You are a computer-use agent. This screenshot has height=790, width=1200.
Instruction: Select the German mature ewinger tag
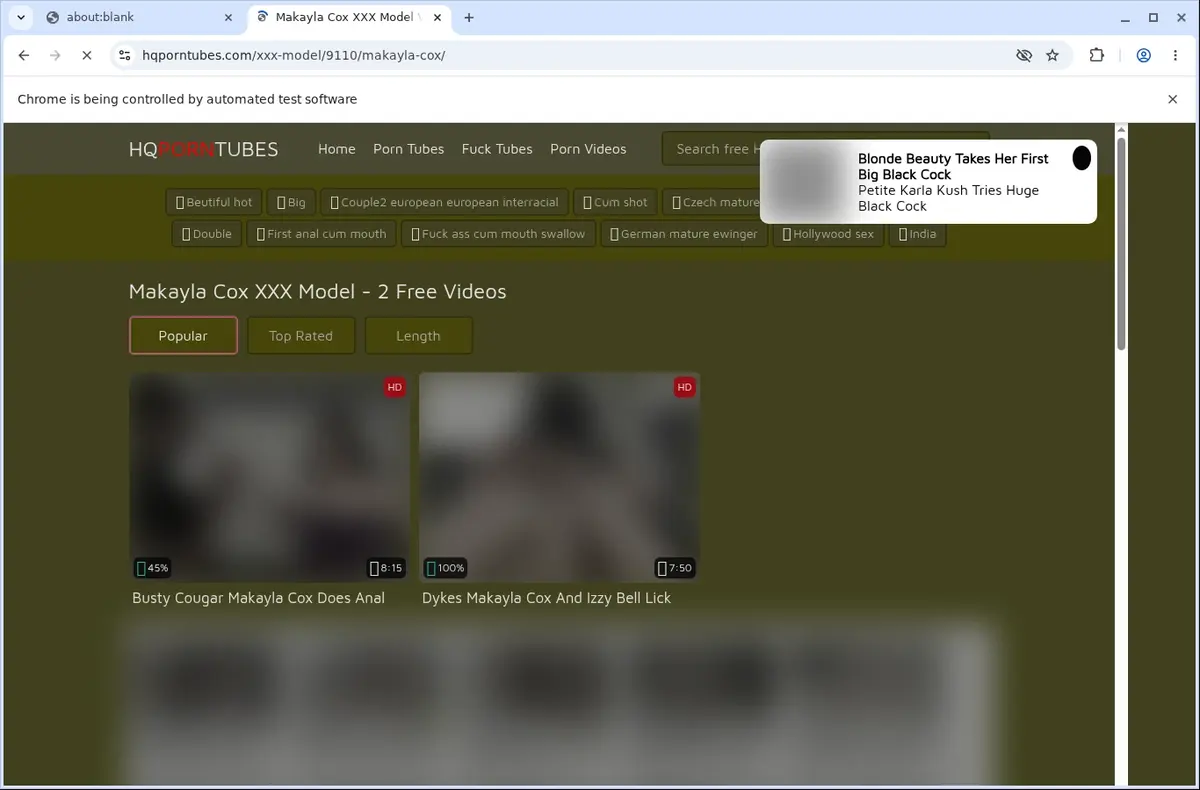point(684,234)
